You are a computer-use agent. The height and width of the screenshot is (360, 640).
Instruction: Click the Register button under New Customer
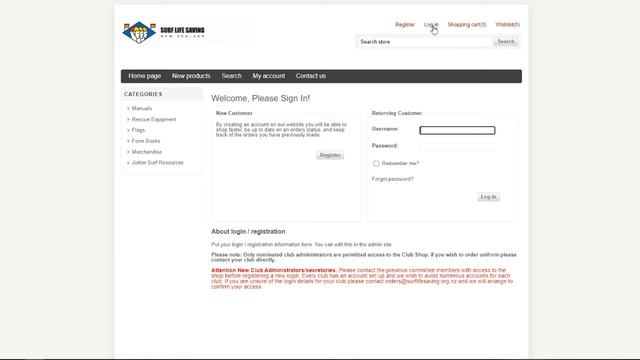[x=330, y=155]
